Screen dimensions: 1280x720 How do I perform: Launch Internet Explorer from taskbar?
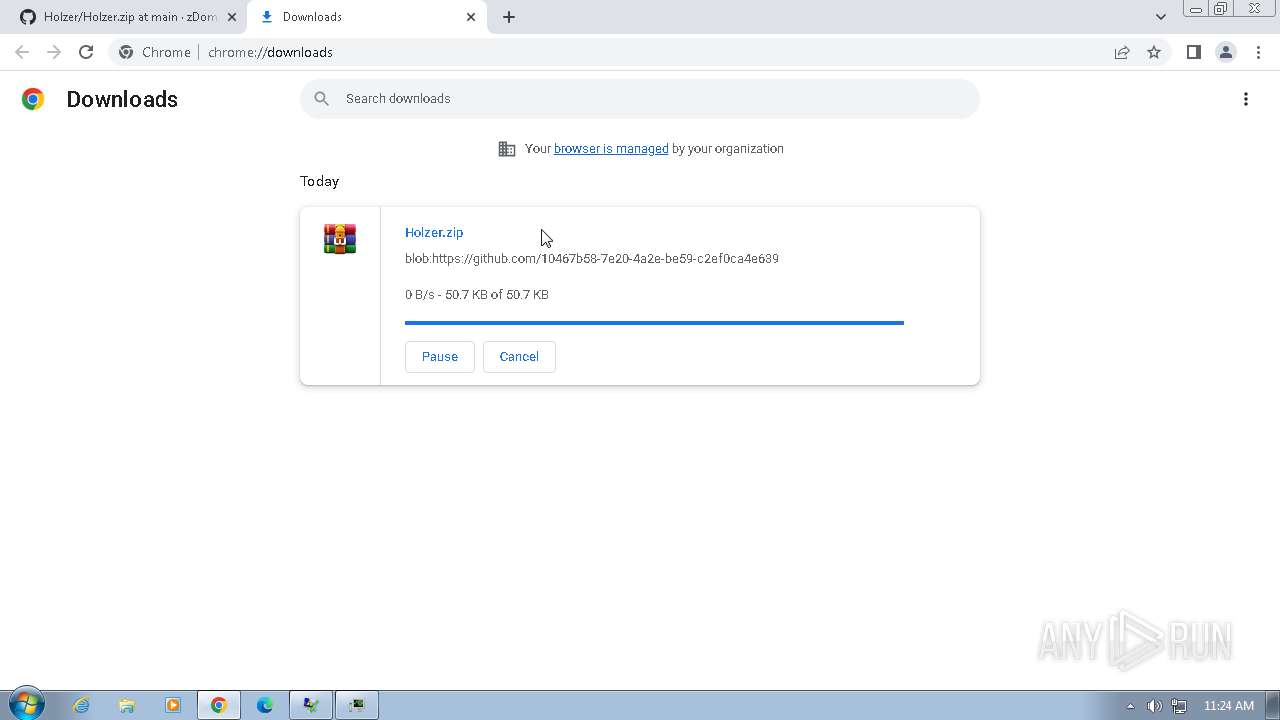81,705
